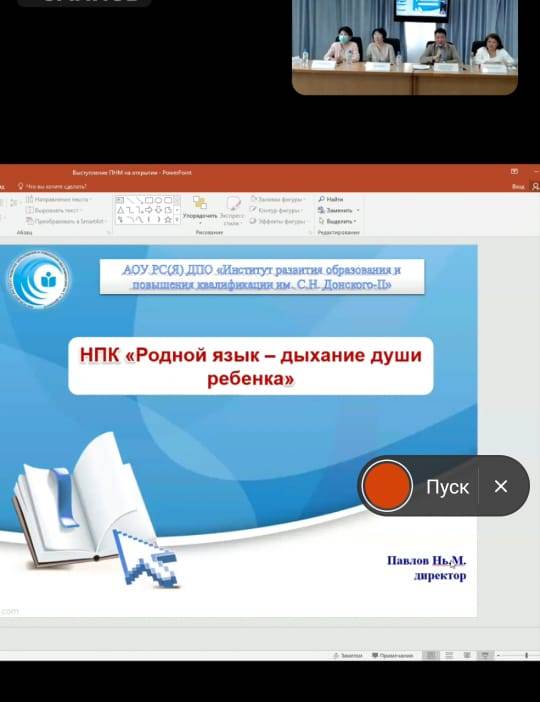Switch to reading view
The width and height of the screenshot is (540, 702).
tap(467, 655)
